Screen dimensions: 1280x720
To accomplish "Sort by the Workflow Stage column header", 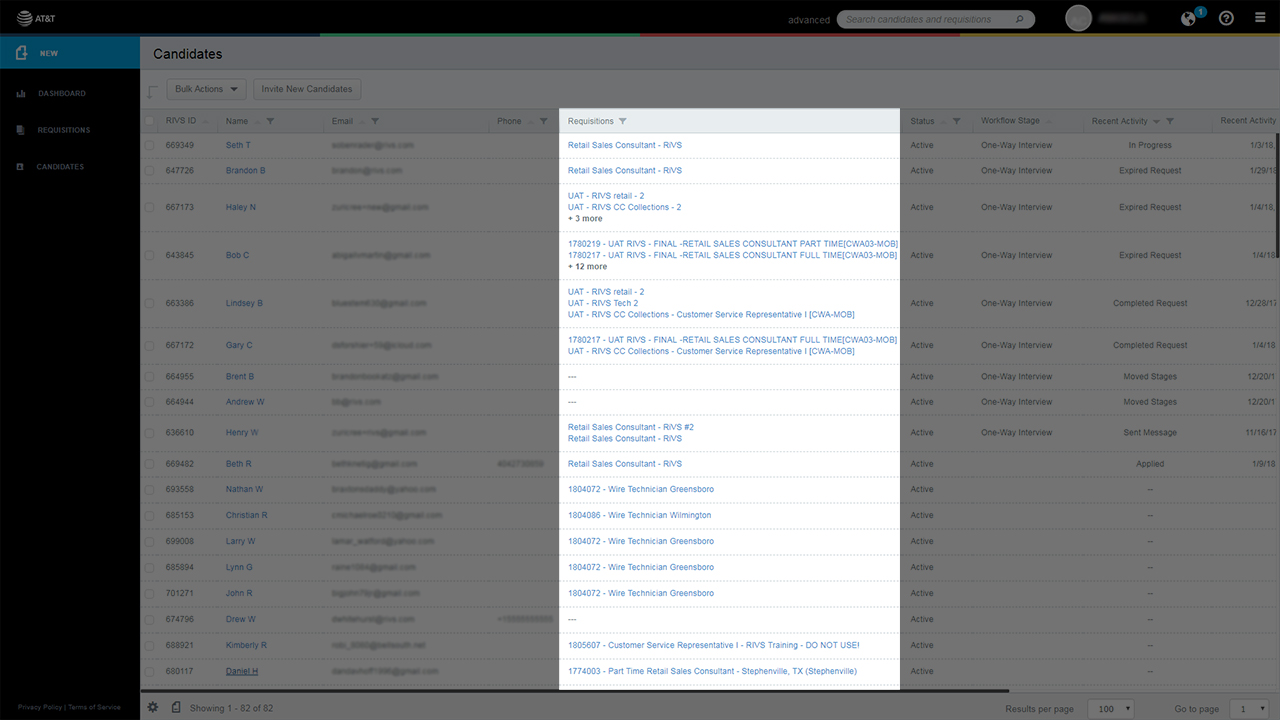I will (x=1010, y=121).
